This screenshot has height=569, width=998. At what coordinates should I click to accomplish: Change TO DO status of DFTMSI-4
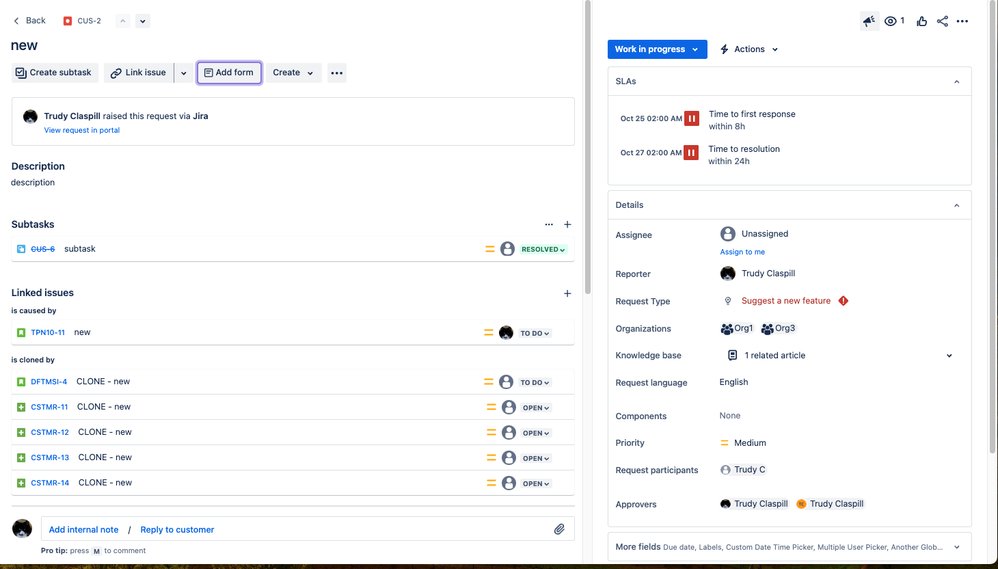(535, 383)
